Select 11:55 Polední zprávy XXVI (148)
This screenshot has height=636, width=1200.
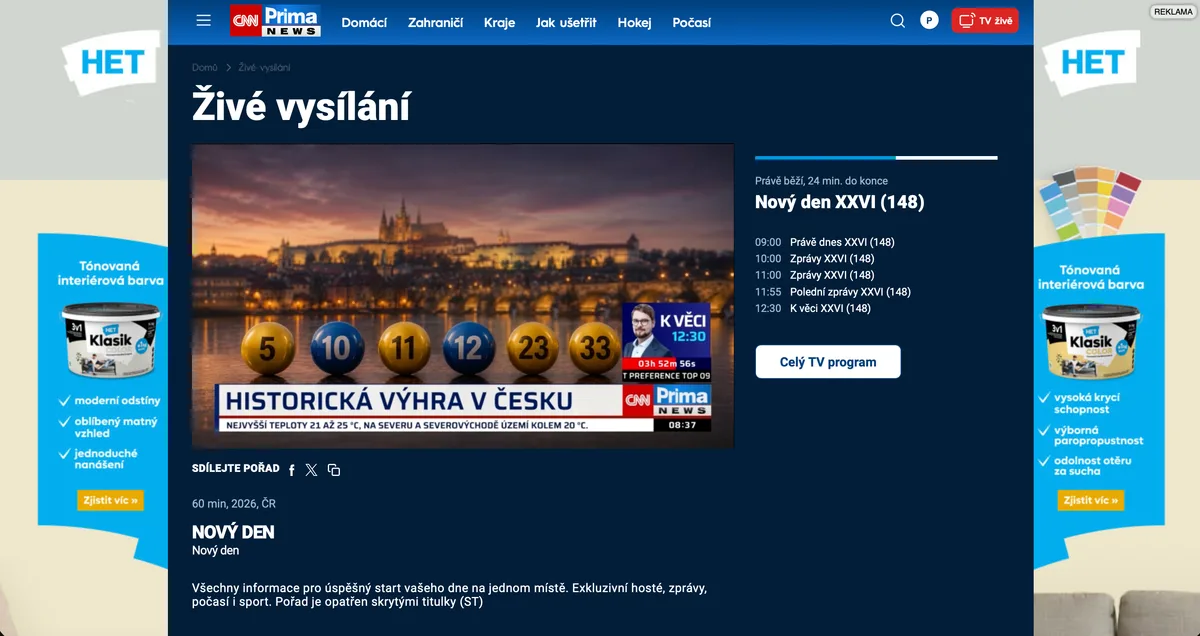pyautogui.click(x=833, y=292)
